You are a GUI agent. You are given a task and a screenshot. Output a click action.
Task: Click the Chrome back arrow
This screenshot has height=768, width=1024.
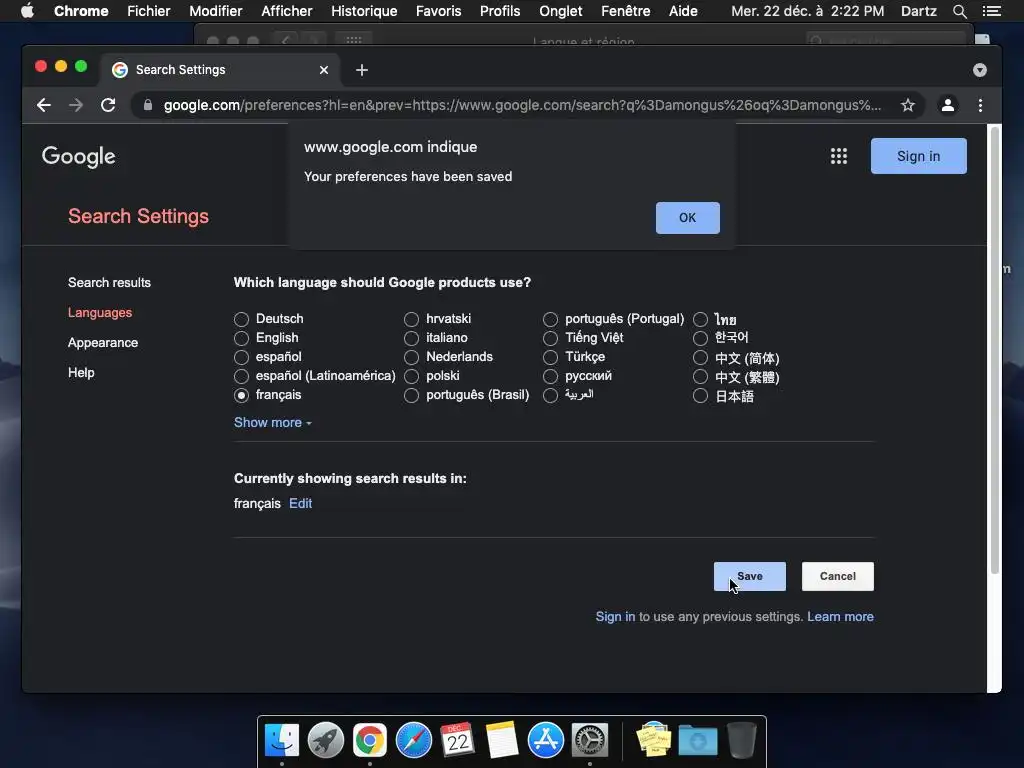tap(44, 105)
